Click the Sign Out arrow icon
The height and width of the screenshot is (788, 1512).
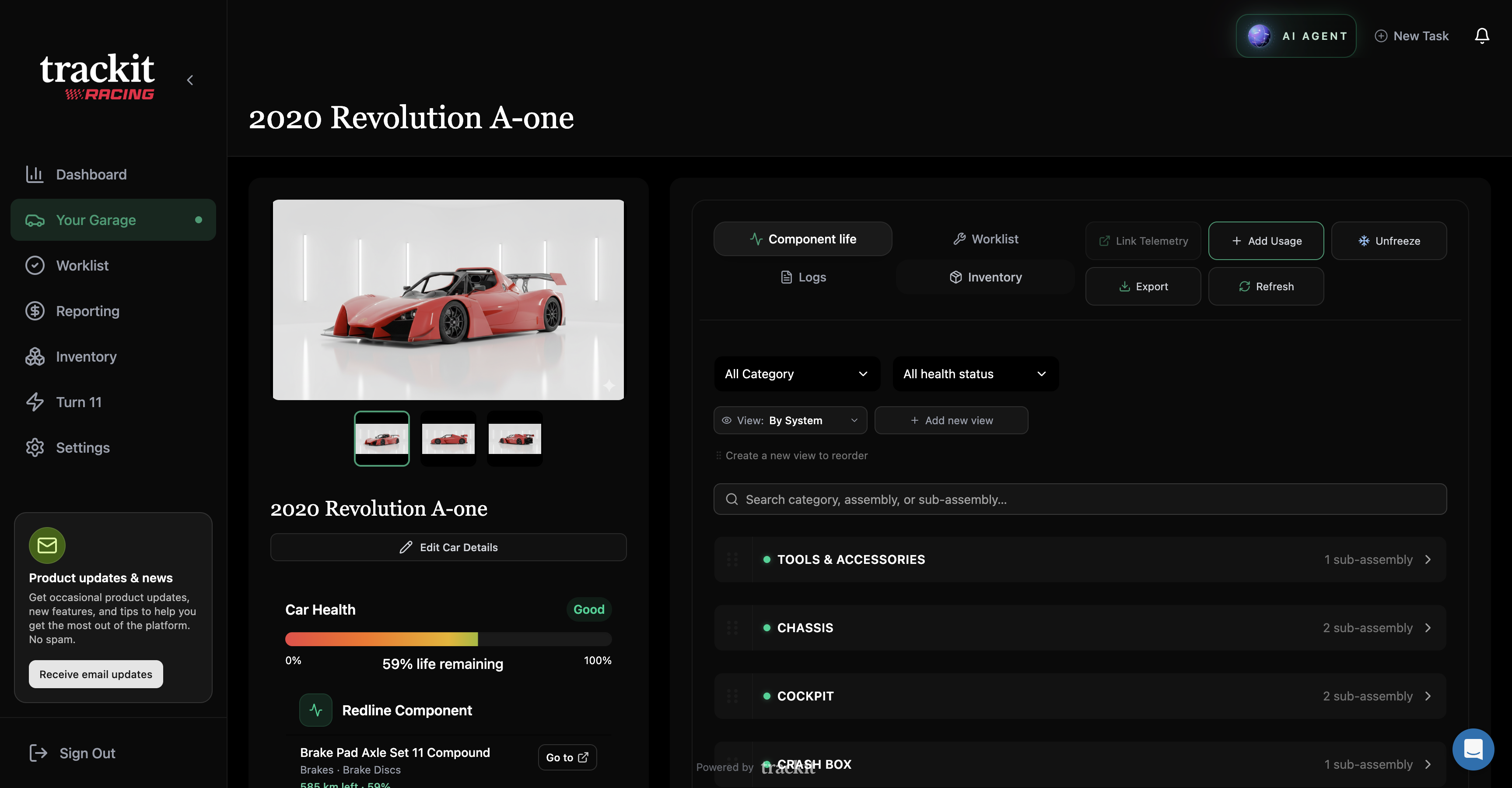[38, 753]
